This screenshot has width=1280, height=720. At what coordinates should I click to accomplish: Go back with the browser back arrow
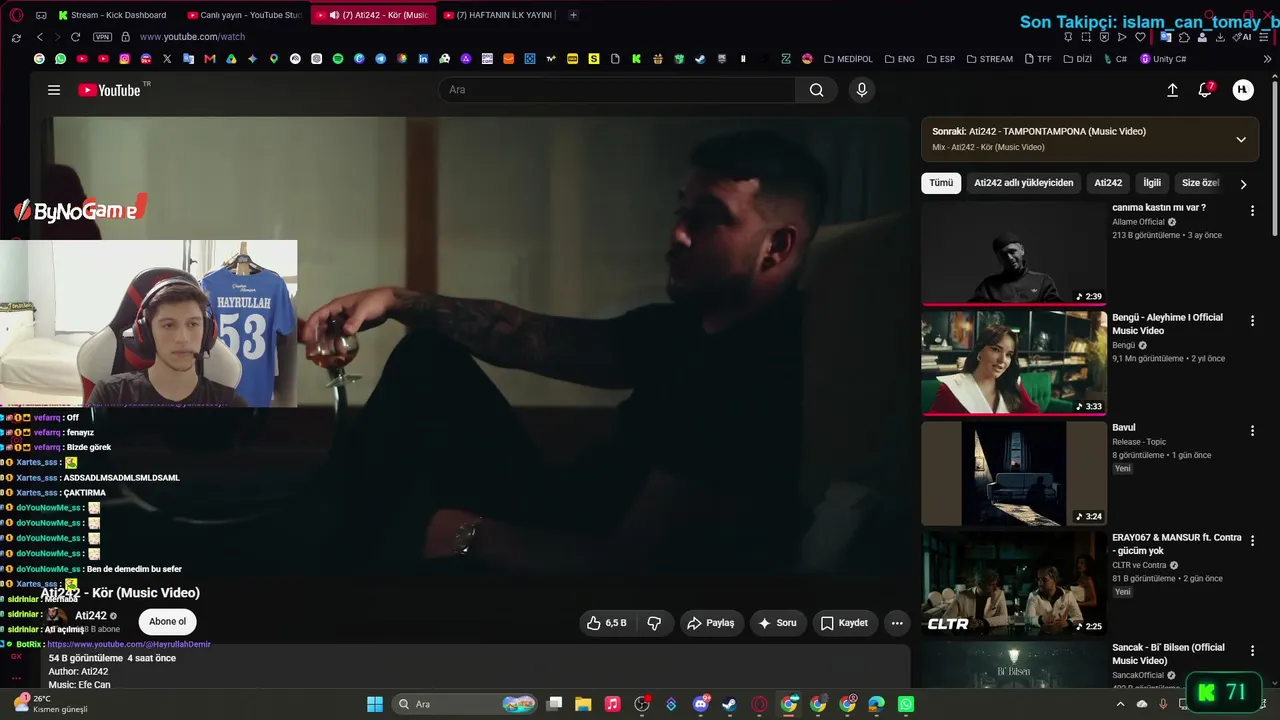40,37
